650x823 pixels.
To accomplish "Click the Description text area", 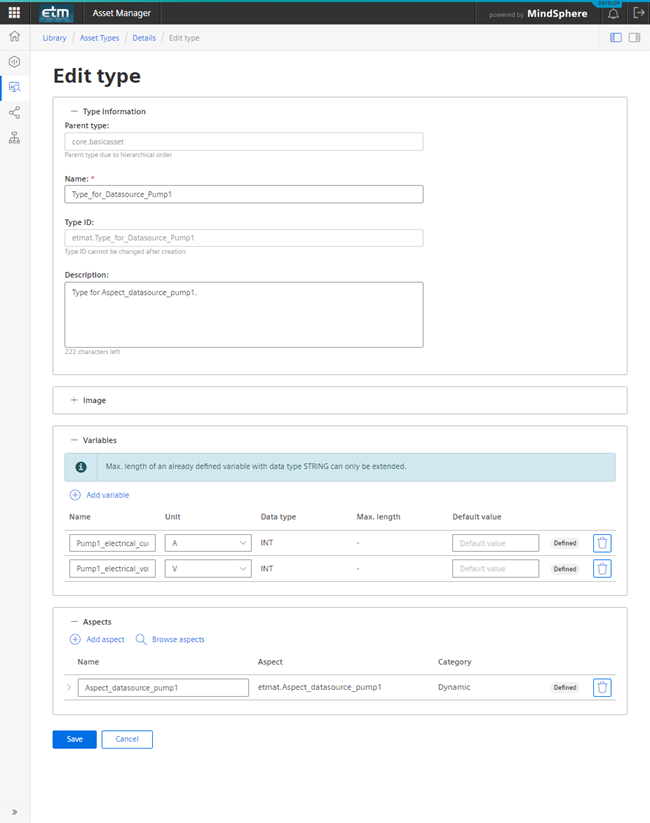I will tap(243, 314).
